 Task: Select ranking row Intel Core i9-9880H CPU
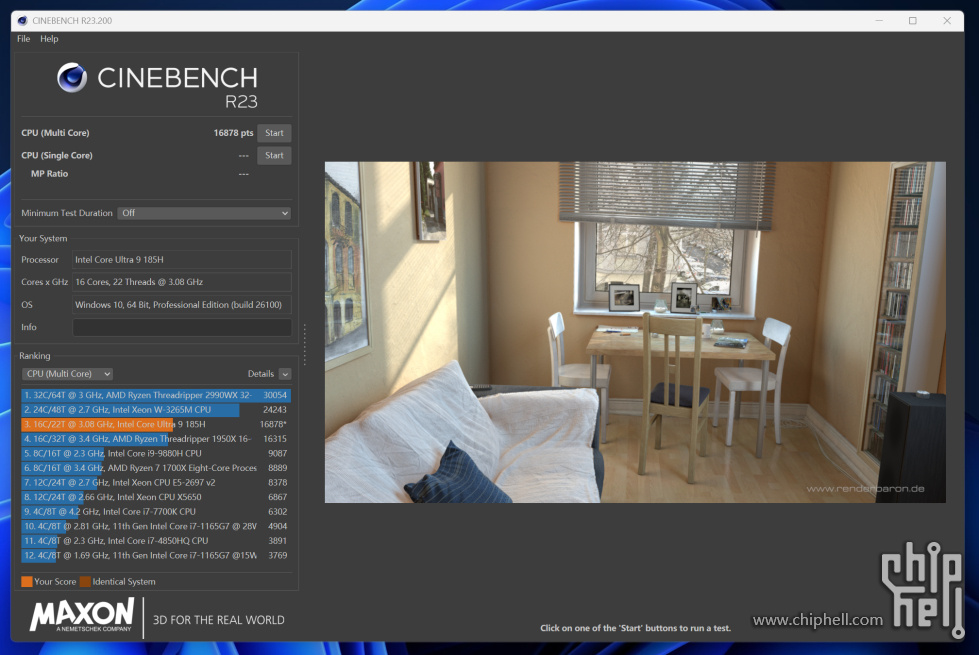click(155, 453)
